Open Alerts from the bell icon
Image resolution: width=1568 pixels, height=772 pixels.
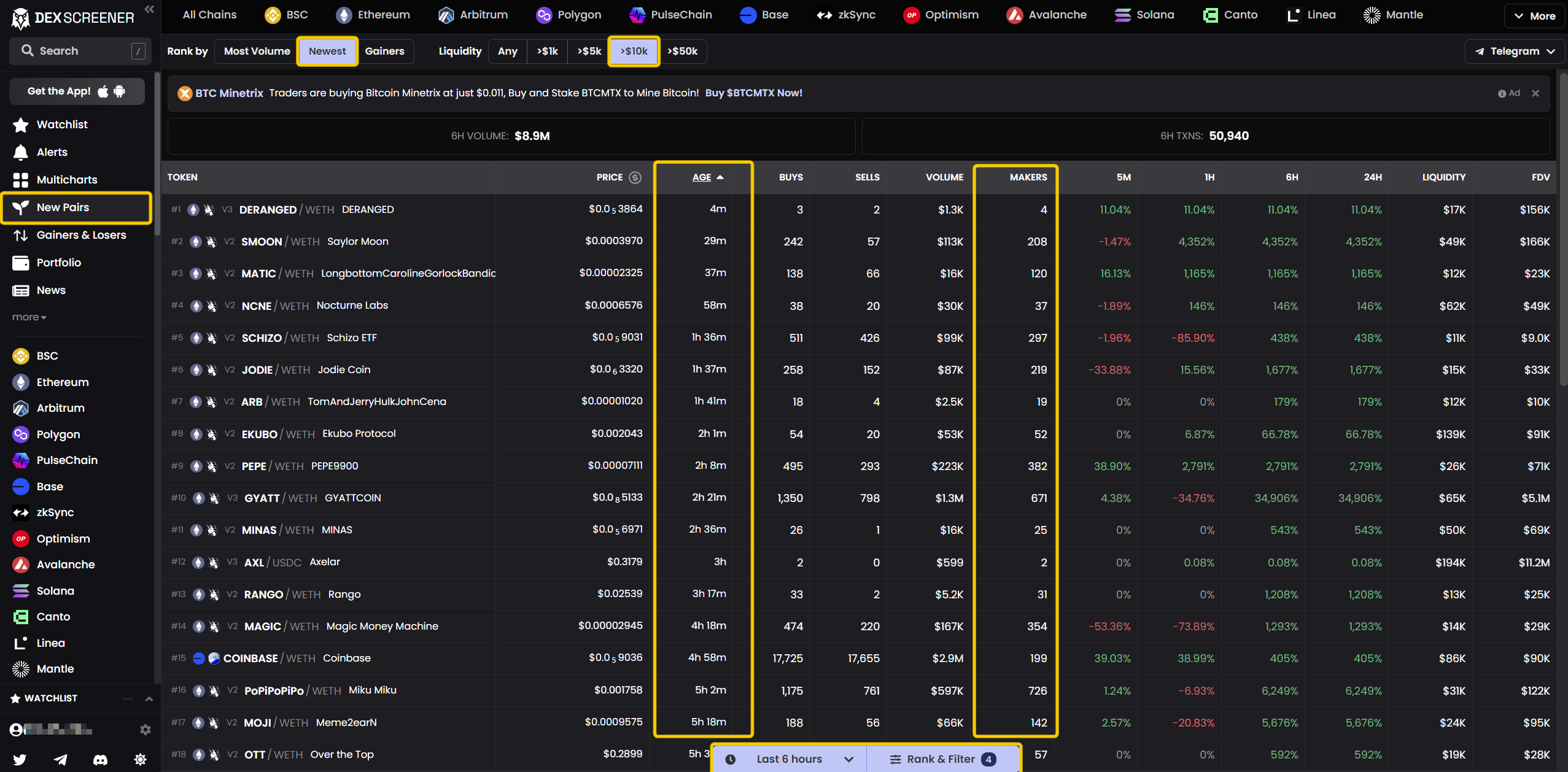click(x=20, y=152)
